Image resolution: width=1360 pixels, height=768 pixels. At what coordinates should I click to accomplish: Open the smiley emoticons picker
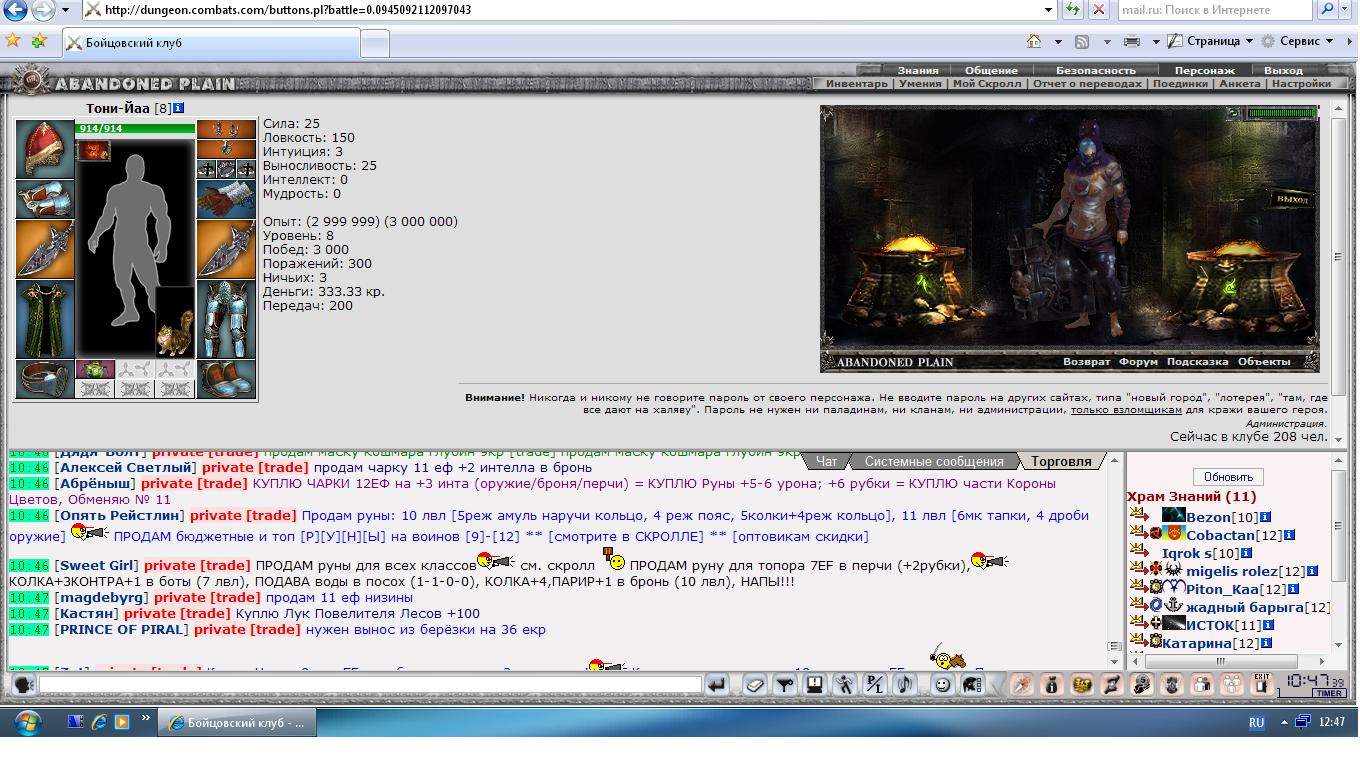942,685
